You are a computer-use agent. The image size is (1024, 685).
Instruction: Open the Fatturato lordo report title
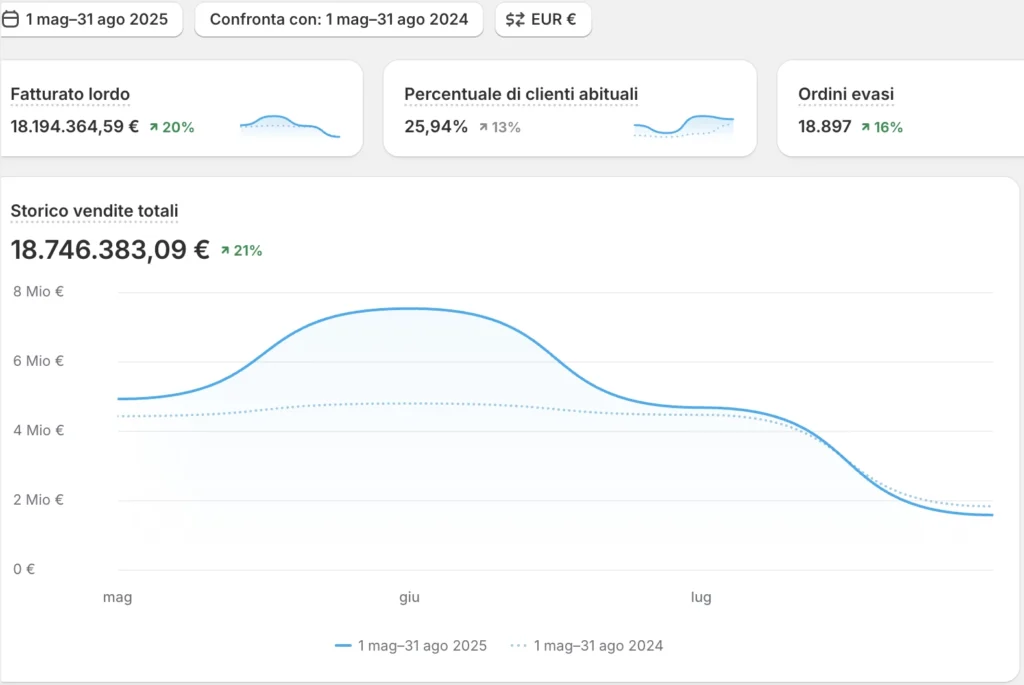pyautogui.click(x=70, y=95)
